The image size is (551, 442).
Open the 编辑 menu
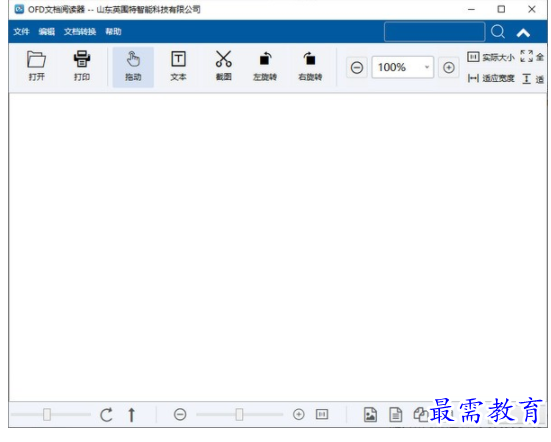[46, 32]
